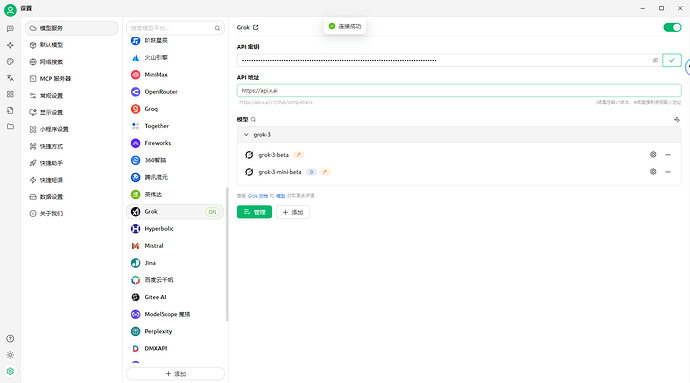Open the knowledge base icon in sidebar
This screenshot has height=383, width=690.
[10, 110]
